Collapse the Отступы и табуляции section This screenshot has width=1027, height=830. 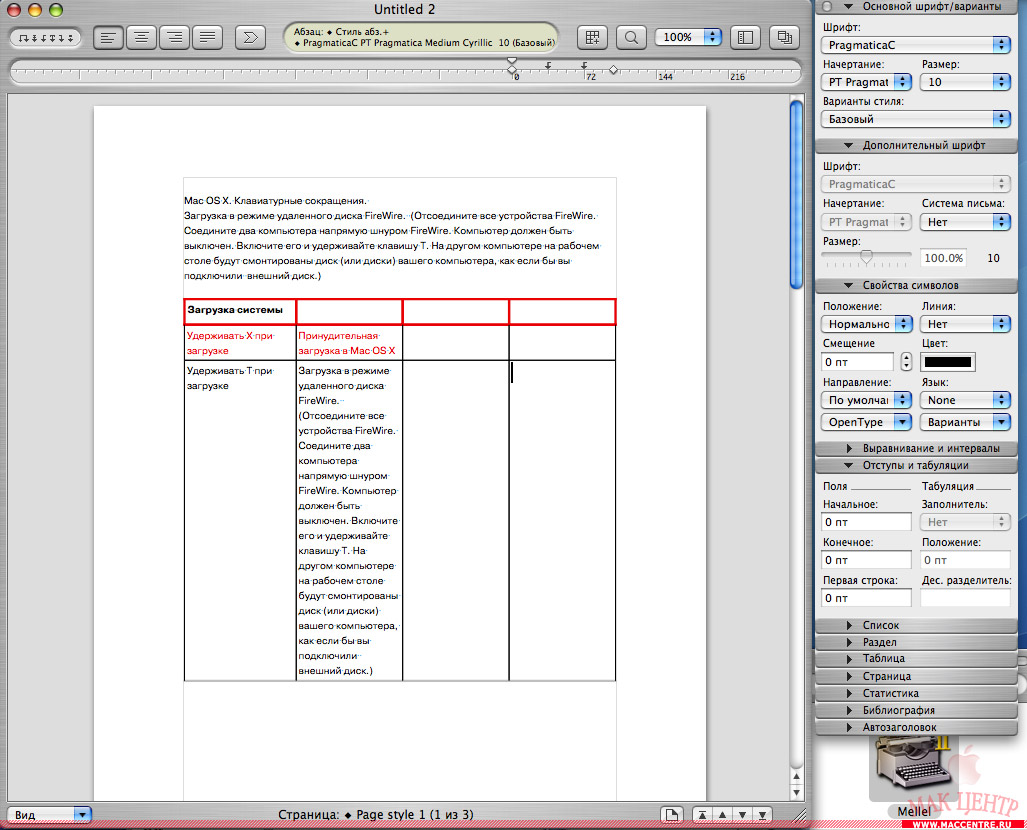(849, 466)
